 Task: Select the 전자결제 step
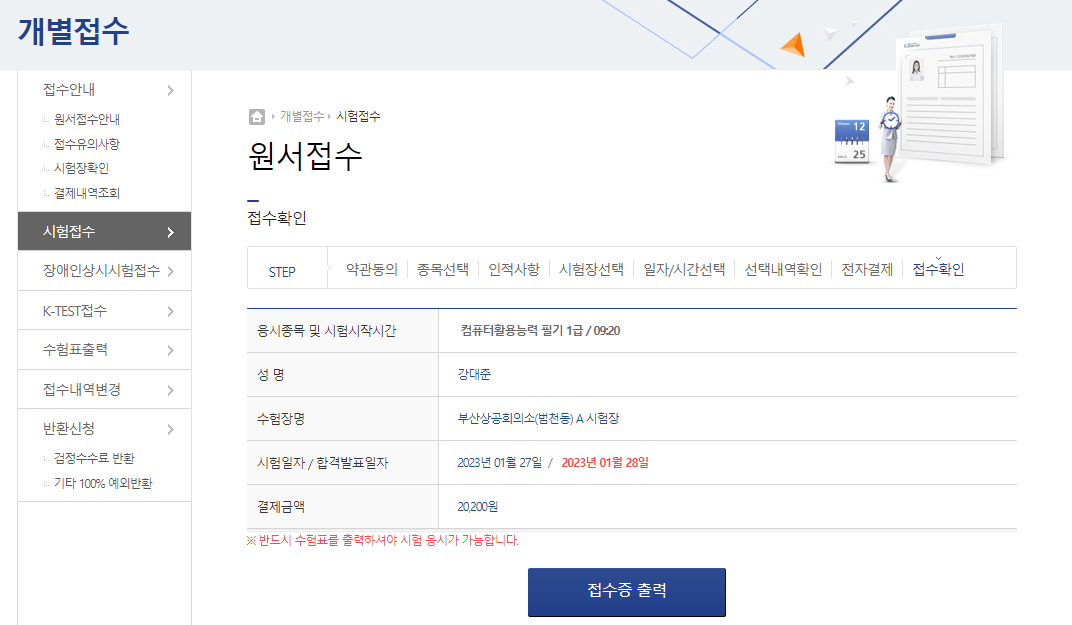click(867, 269)
